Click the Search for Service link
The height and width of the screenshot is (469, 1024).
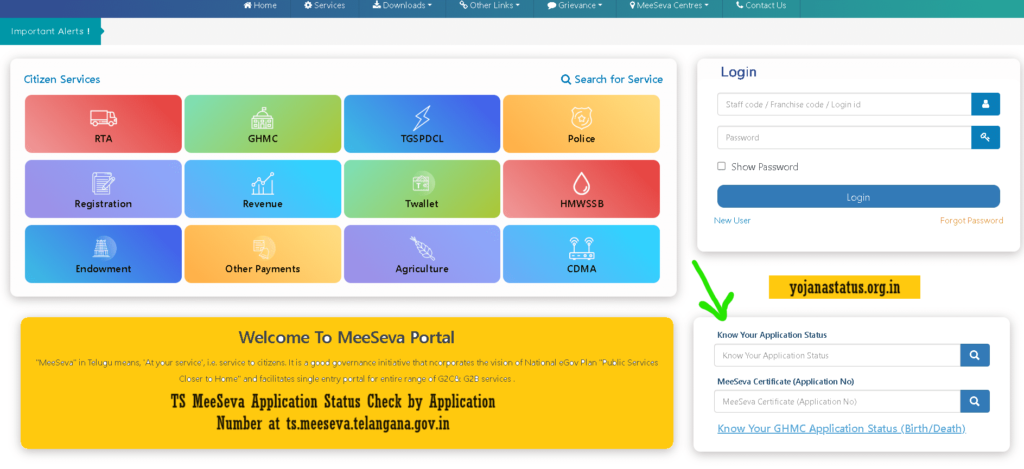tap(611, 79)
